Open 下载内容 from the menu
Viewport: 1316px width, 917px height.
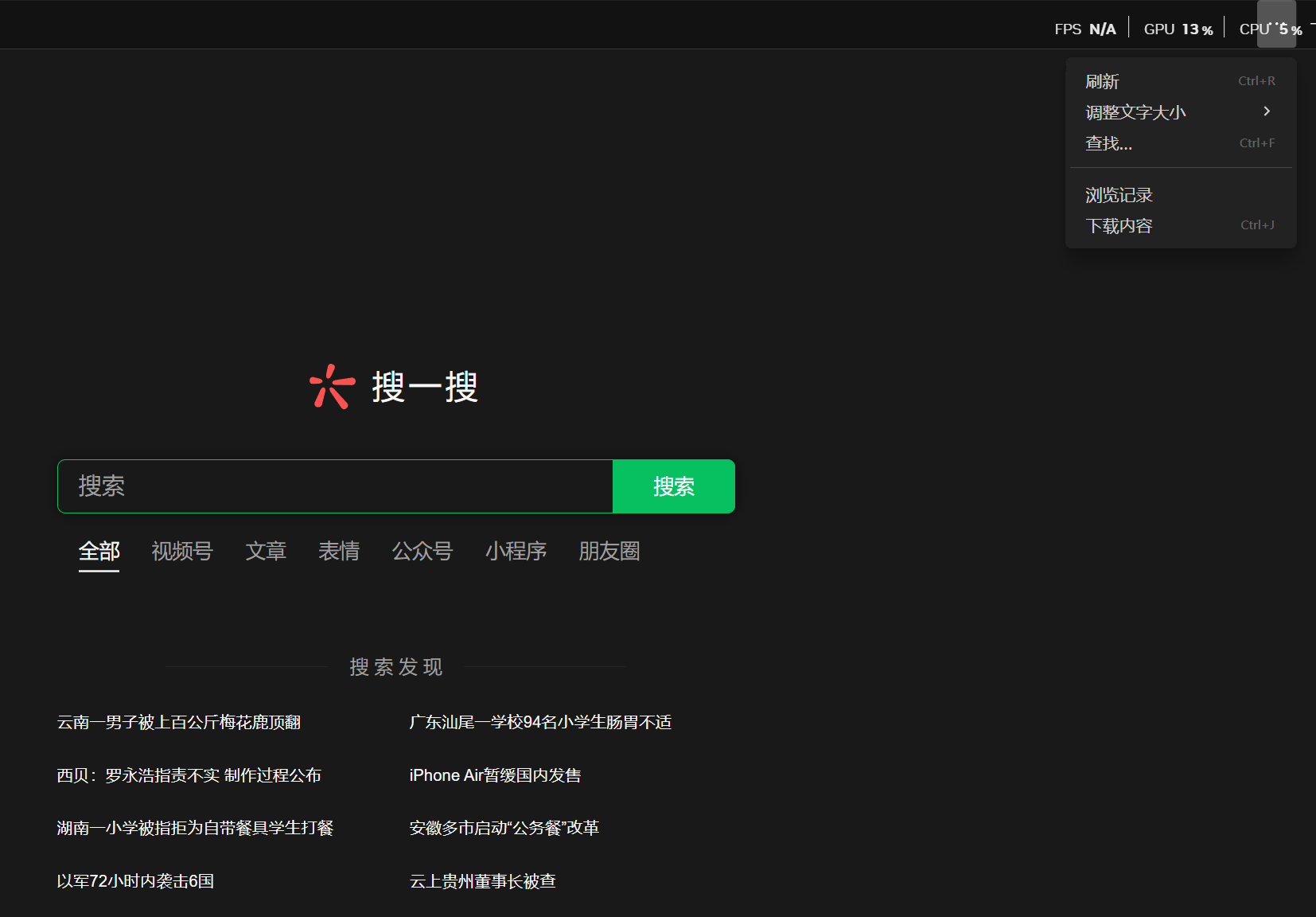tap(1119, 226)
